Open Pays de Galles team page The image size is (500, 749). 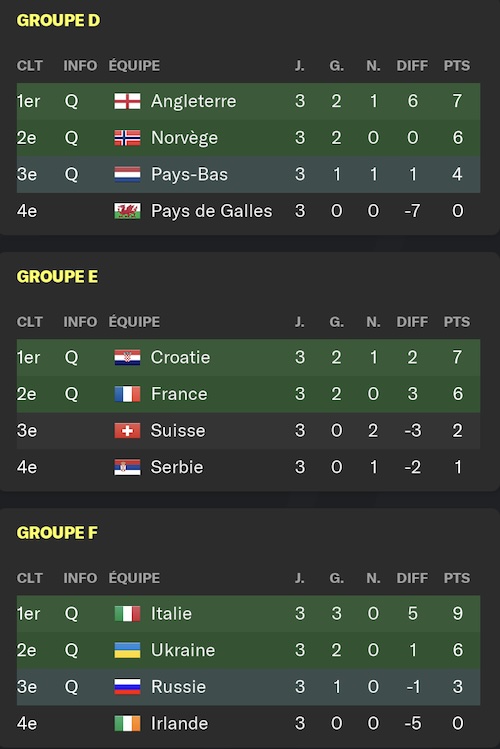[212, 211]
